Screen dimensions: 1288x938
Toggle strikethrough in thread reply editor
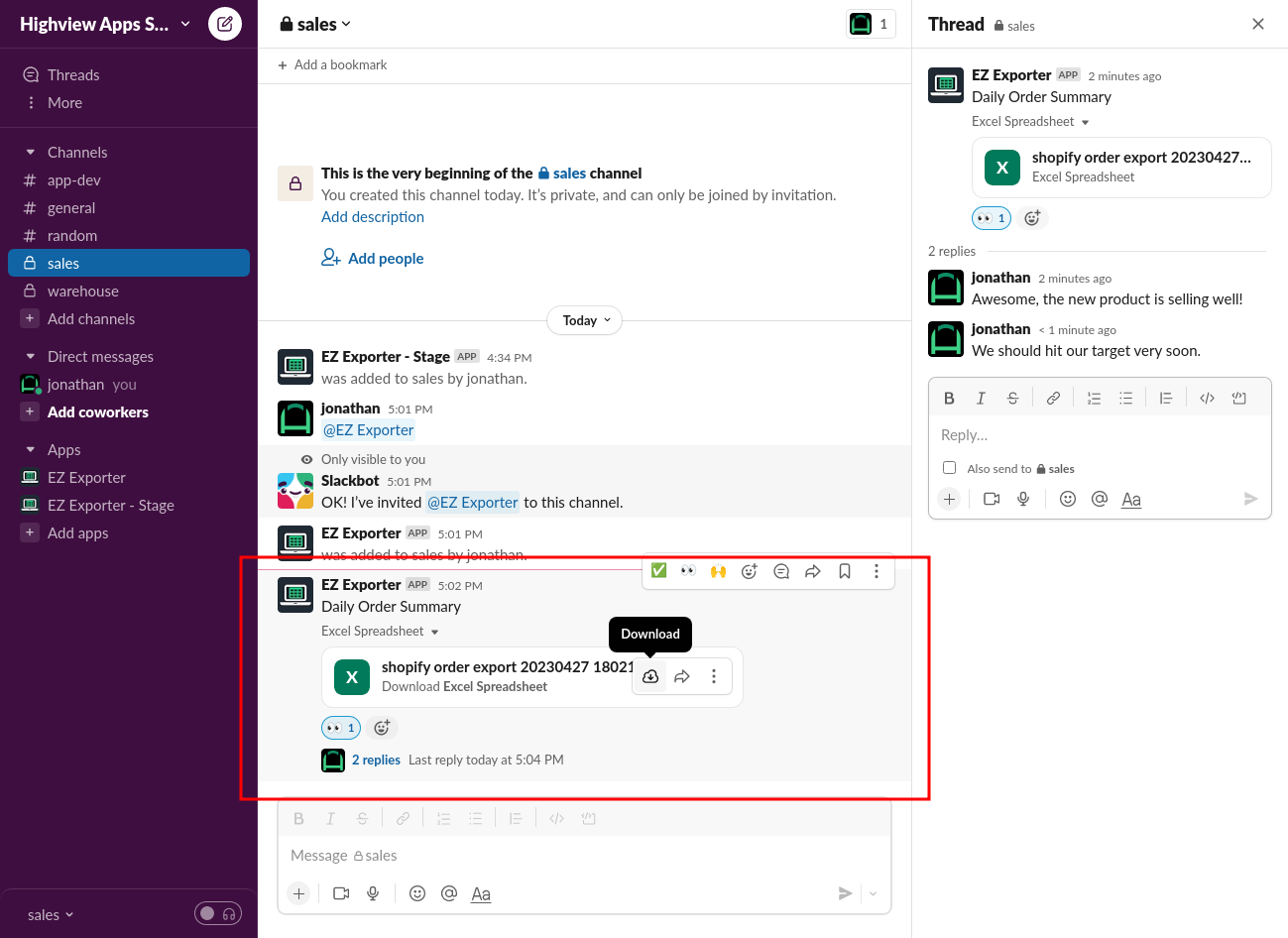pyautogui.click(x=1012, y=398)
